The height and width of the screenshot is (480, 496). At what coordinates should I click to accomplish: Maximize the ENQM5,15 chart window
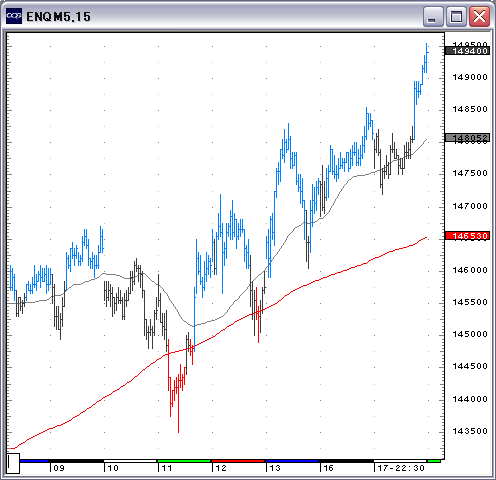click(x=456, y=16)
